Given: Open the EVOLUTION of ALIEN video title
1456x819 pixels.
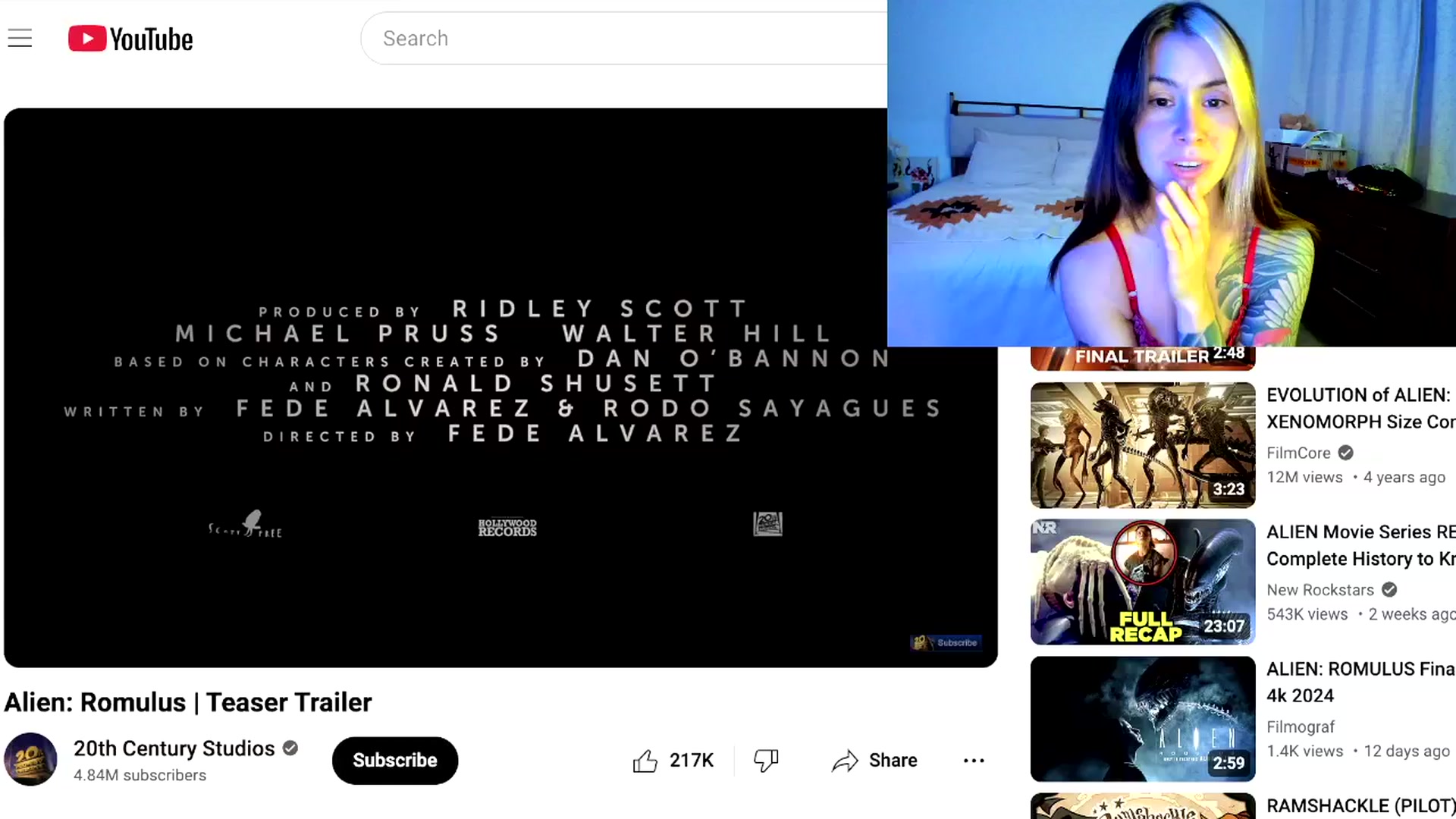Looking at the screenshot, I should click(1361, 408).
